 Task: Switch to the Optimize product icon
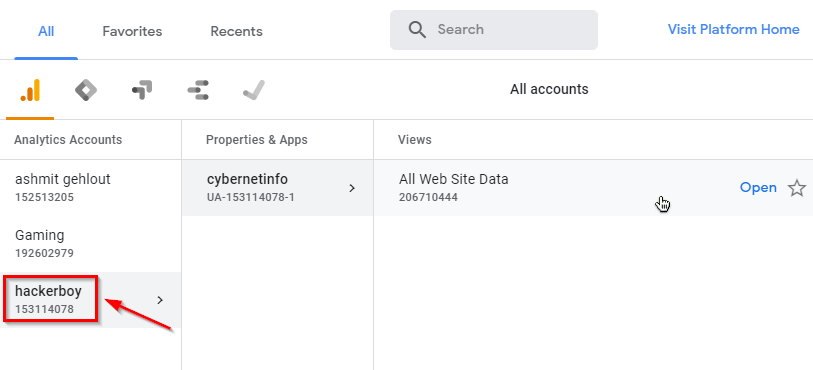142,91
